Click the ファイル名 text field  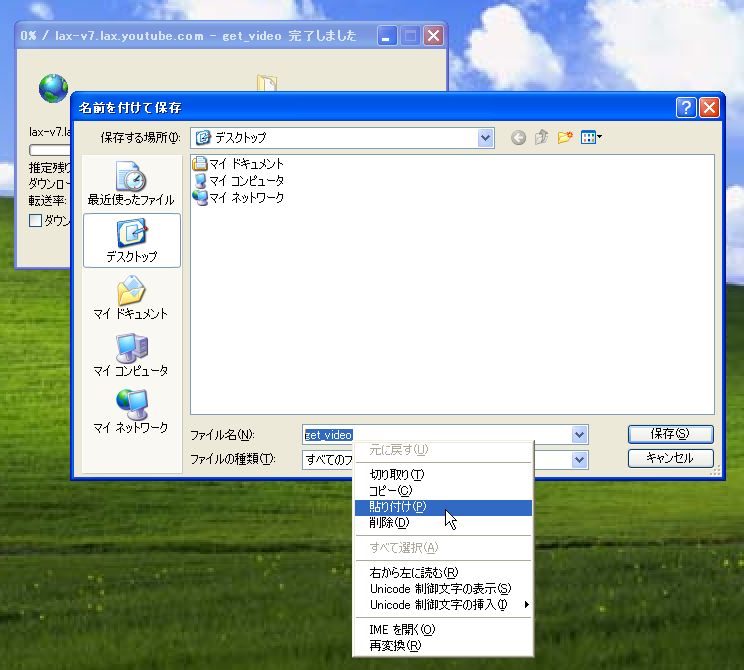(x=437, y=435)
